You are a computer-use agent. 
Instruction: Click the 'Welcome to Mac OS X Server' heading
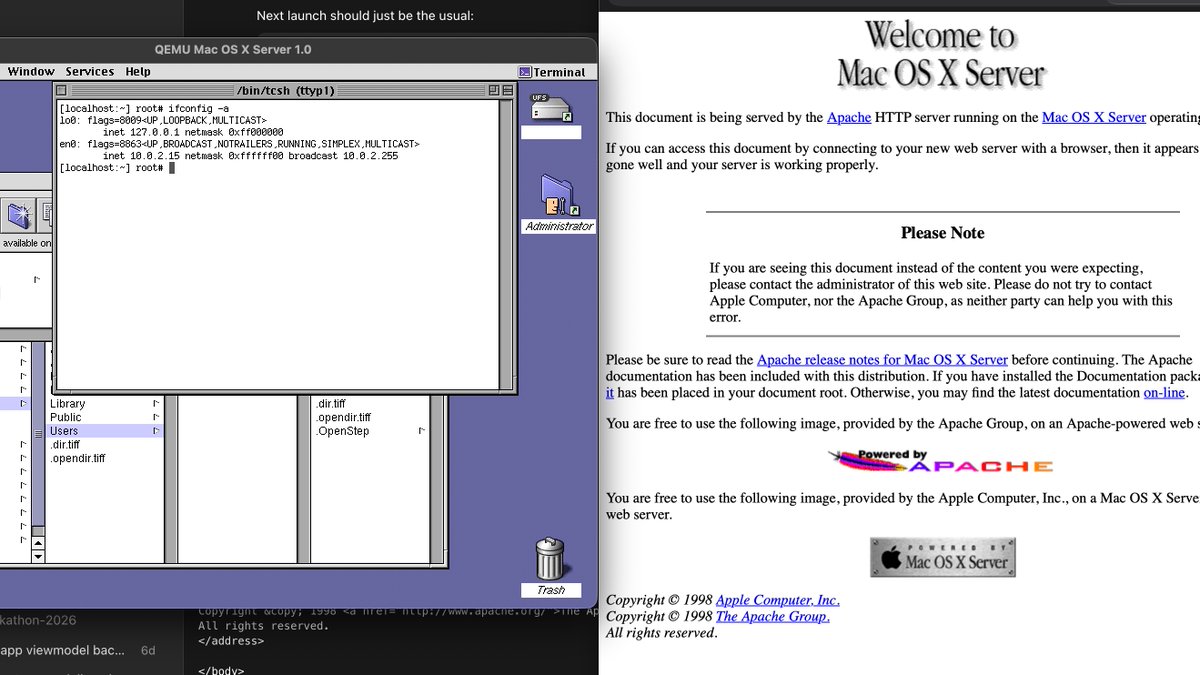940,54
